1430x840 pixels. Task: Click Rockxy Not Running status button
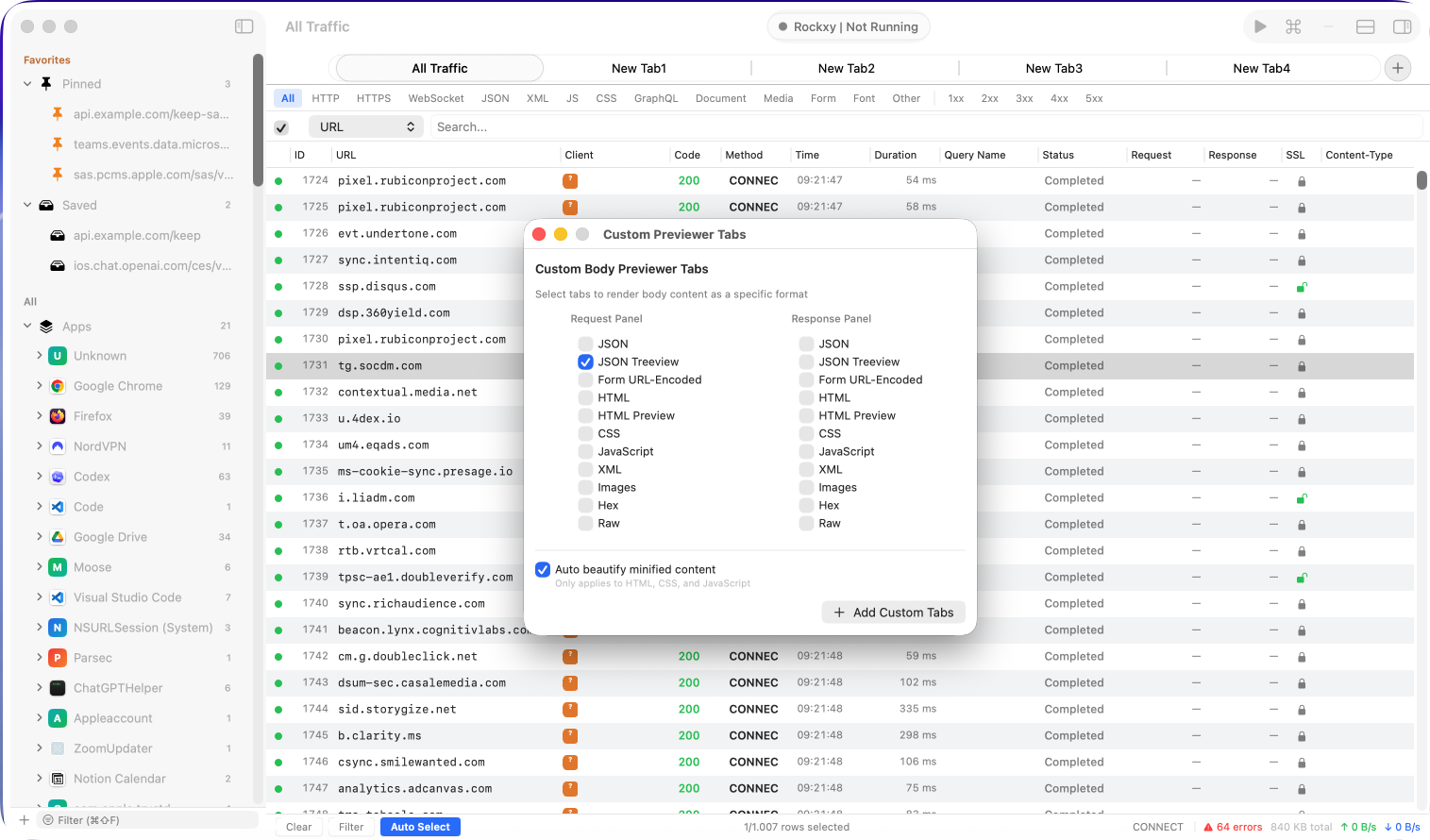[x=849, y=26]
